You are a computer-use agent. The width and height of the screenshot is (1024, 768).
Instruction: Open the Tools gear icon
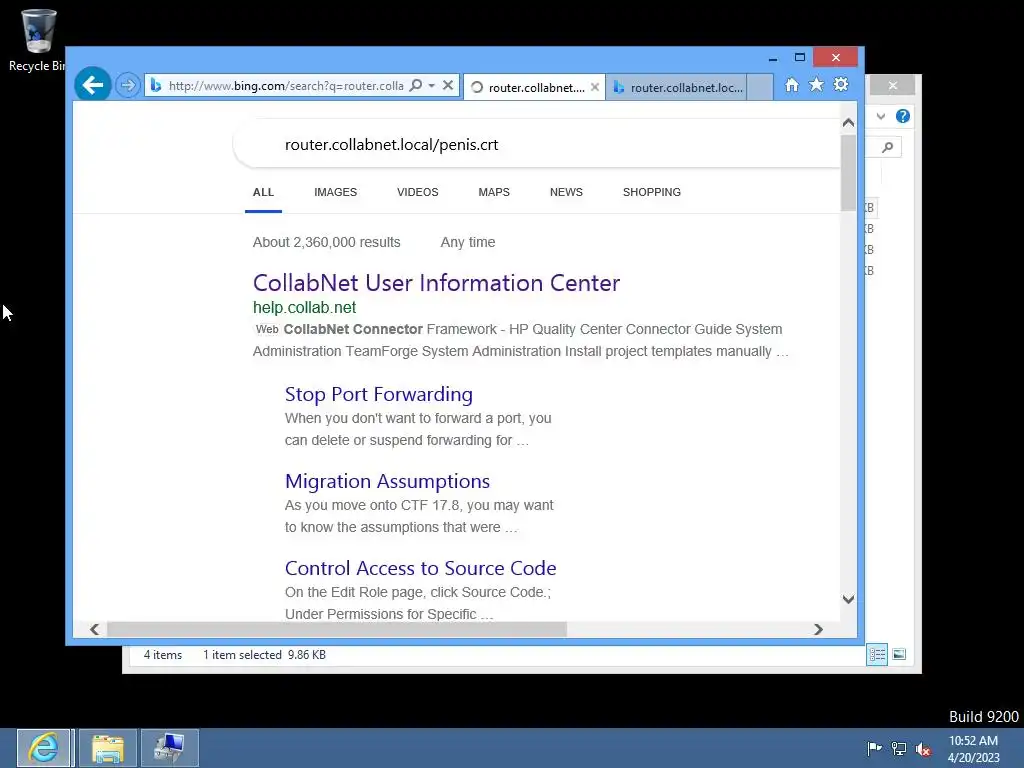[x=841, y=85]
